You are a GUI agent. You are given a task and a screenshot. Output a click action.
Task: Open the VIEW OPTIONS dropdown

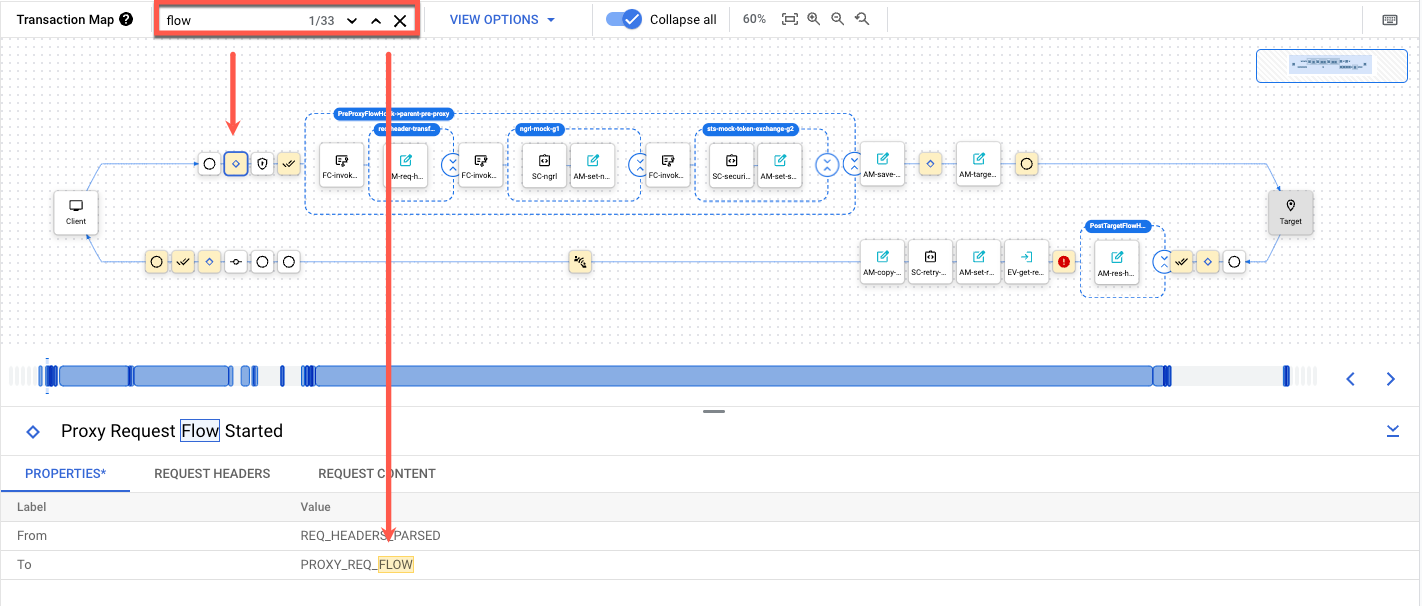pos(502,19)
